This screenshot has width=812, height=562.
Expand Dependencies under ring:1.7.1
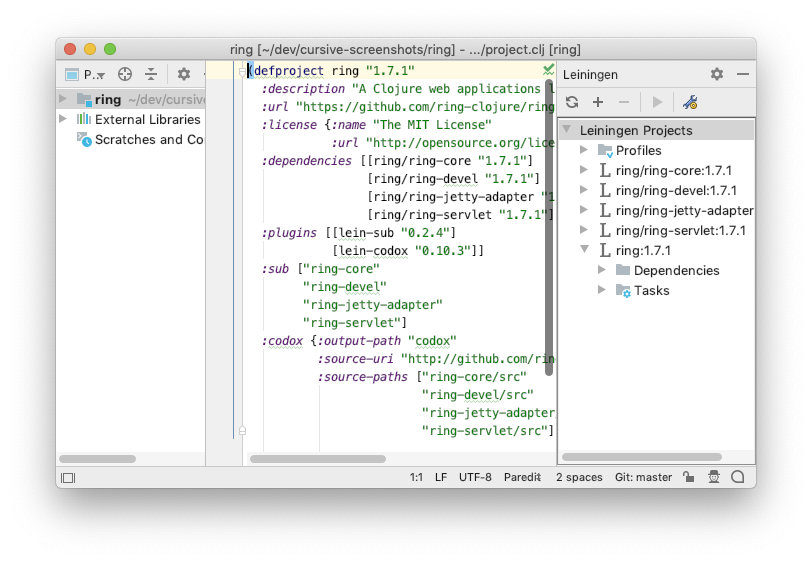pyautogui.click(x=602, y=269)
